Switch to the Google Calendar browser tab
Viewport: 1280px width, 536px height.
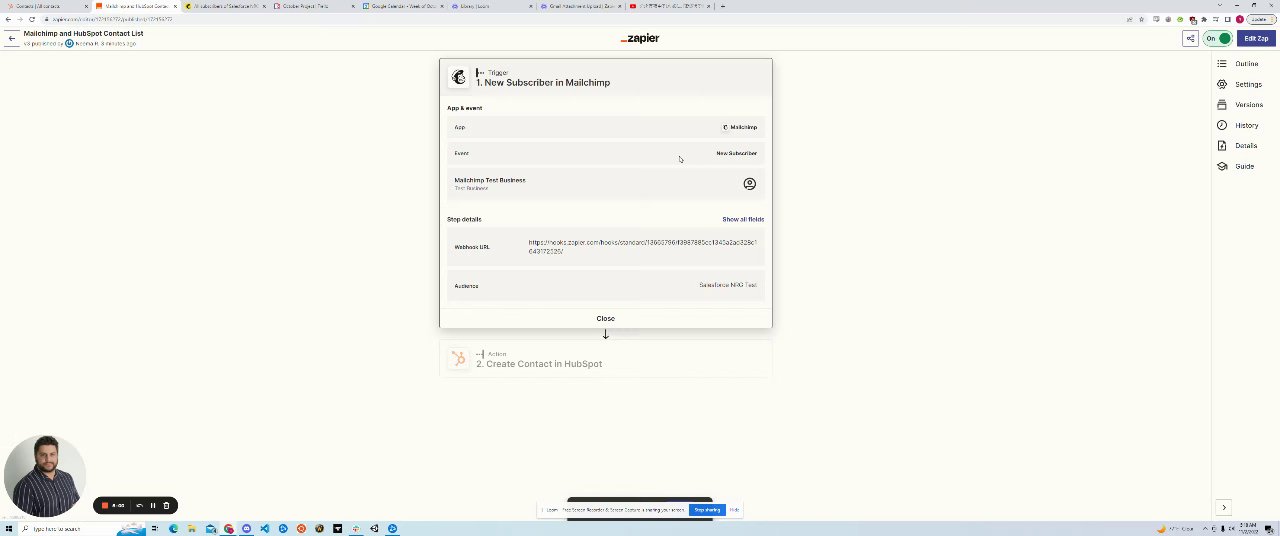click(x=404, y=6)
